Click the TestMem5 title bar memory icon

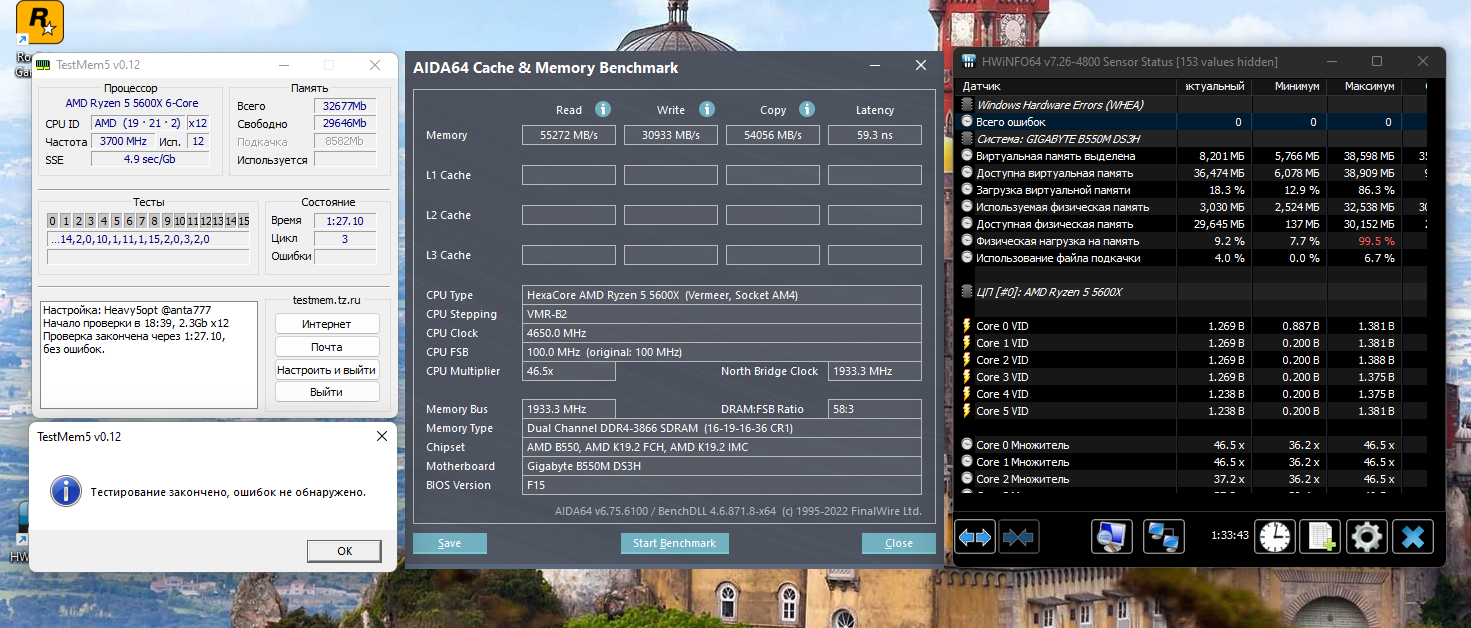(x=44, y=65)
